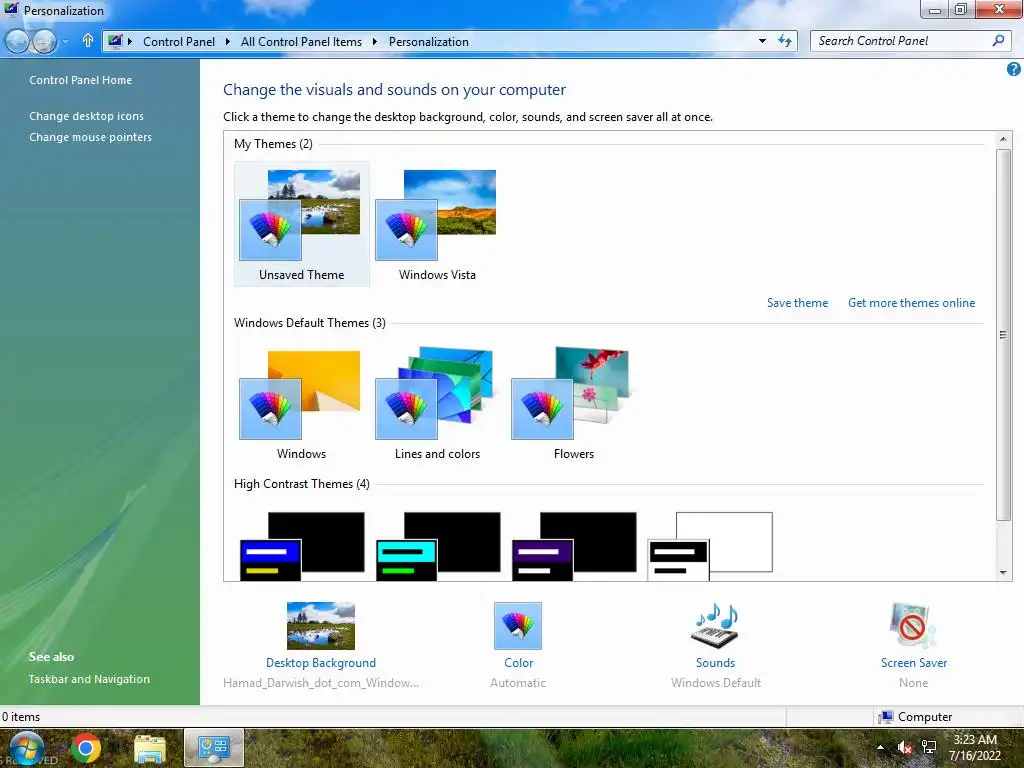Open the address bar history dropdown
Viewport: 1024px width, 768px height.
click(x=762, y=41)
